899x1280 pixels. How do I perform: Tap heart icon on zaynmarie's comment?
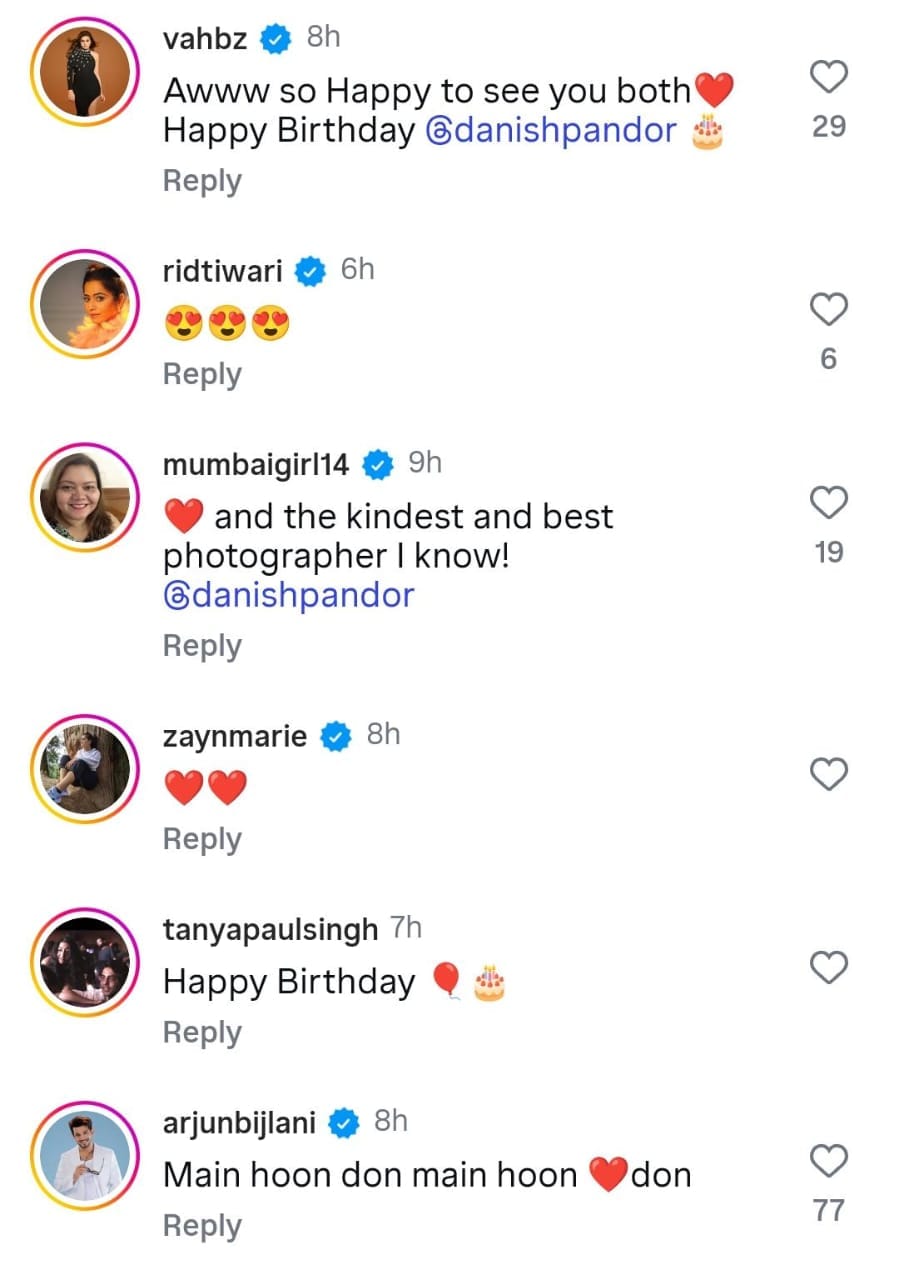coord(828,774)
